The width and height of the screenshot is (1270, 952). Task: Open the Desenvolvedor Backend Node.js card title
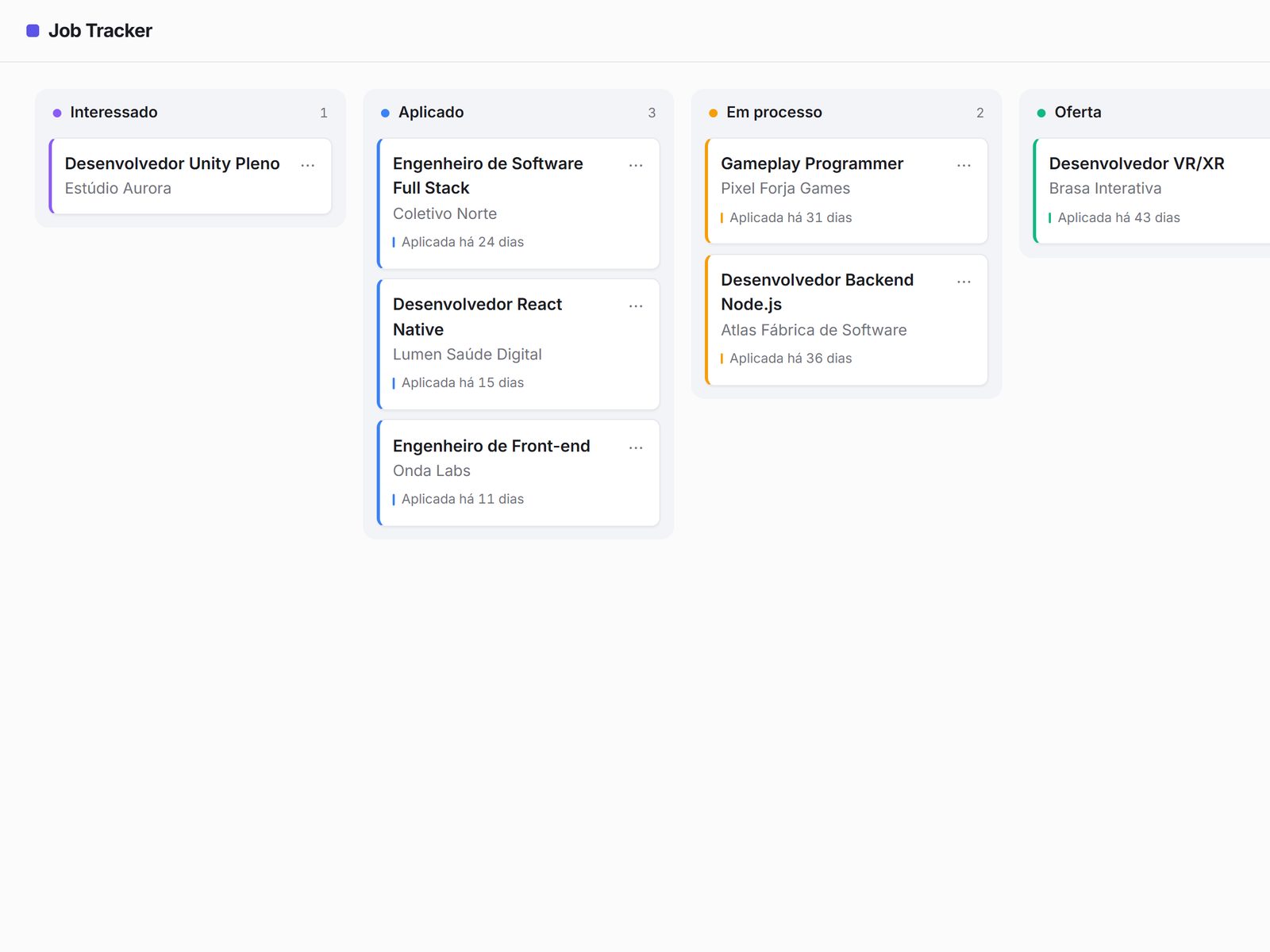(817, 292)
